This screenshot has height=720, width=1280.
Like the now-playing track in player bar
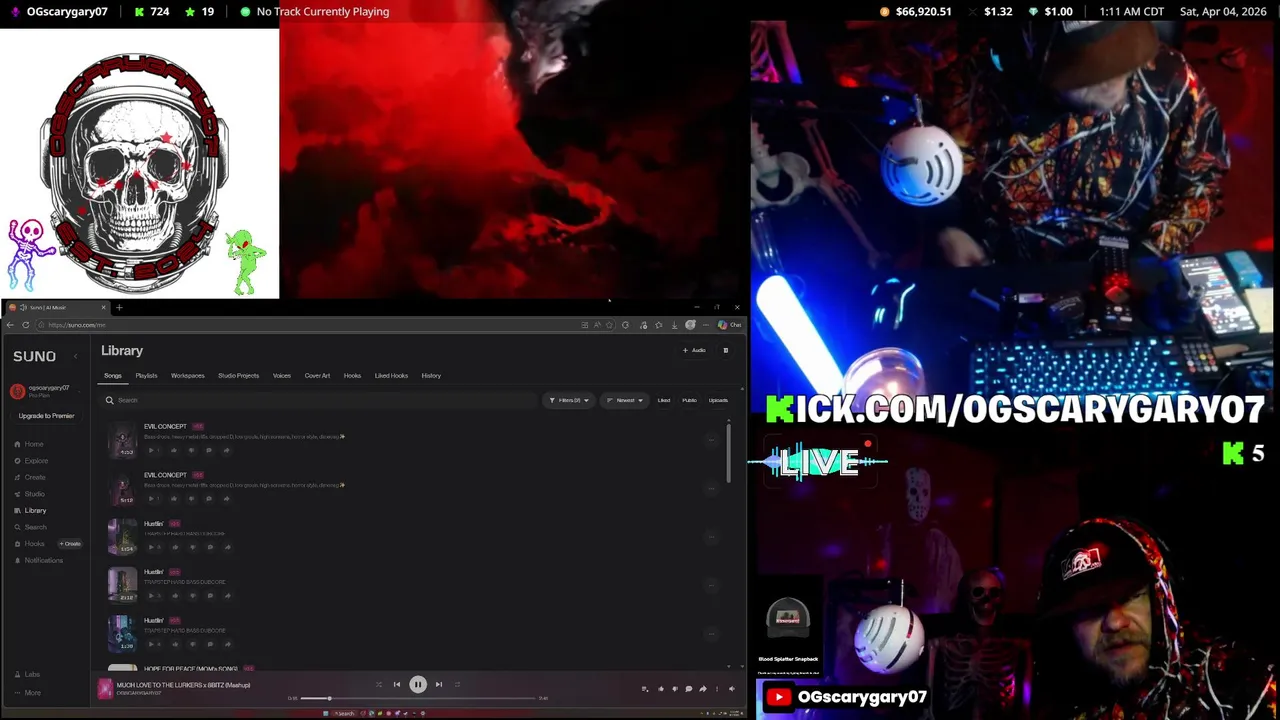[x=661, y=689]
